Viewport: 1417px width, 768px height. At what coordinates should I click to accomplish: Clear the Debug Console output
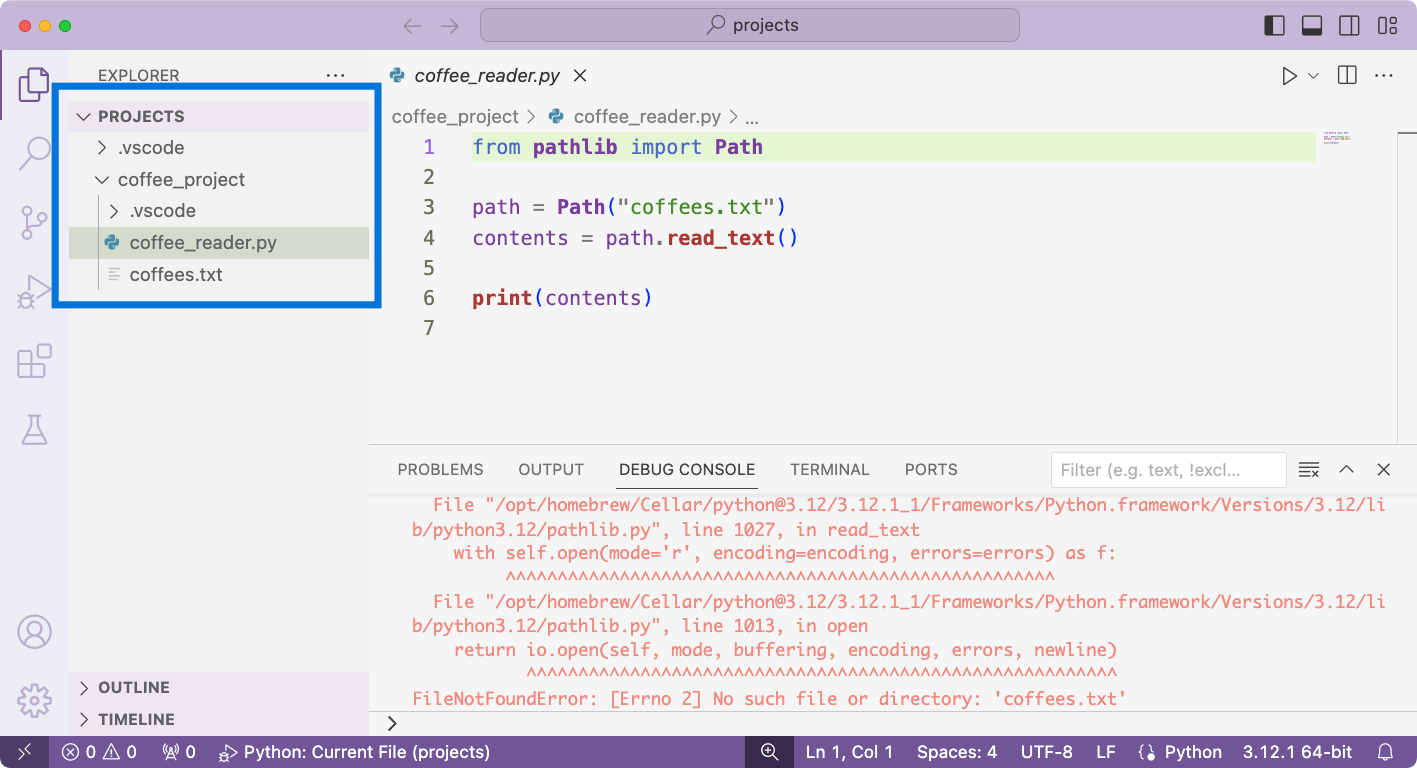[1309, 469]
